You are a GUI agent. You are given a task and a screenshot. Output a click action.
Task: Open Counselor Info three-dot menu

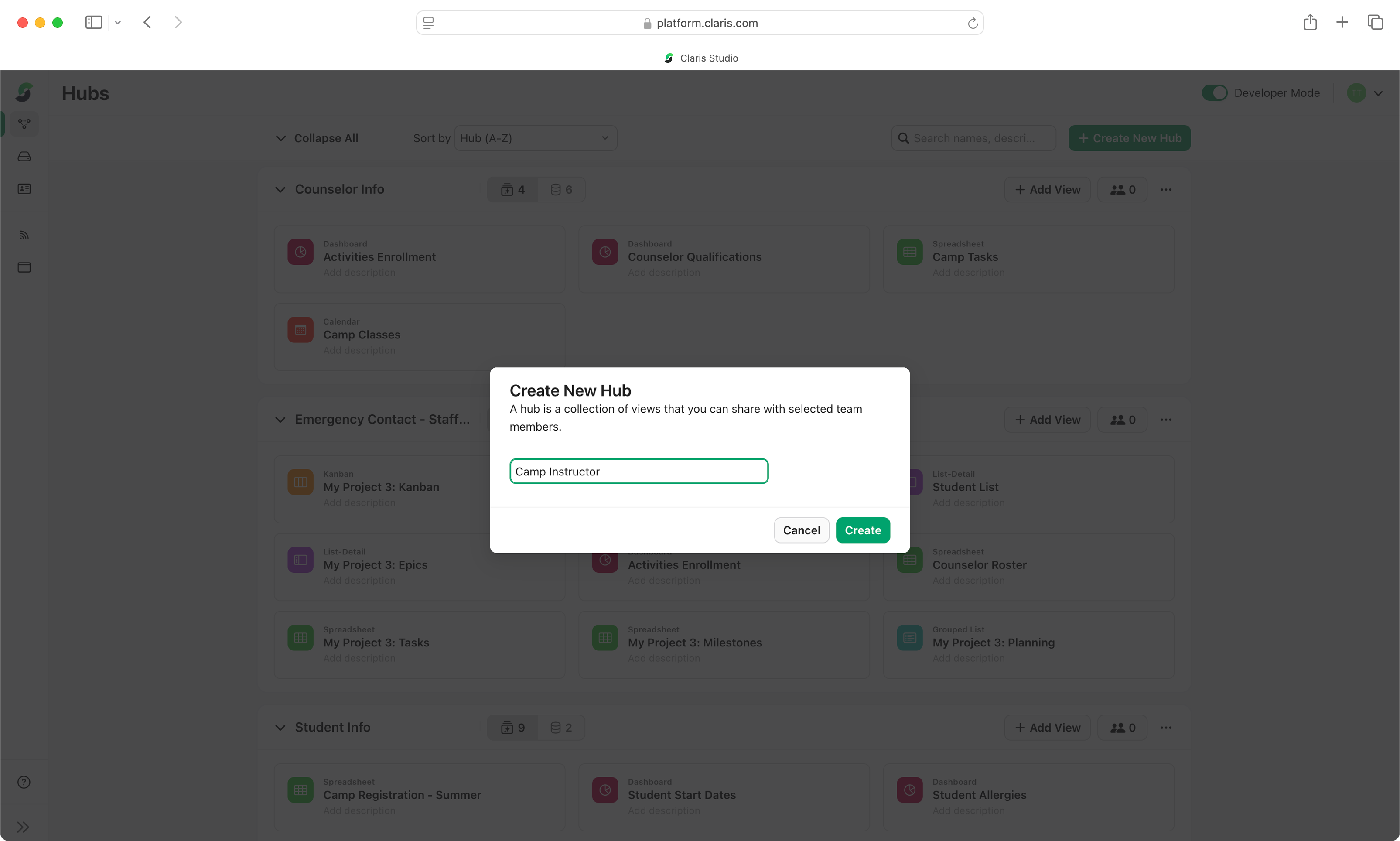click(1165, 189)
